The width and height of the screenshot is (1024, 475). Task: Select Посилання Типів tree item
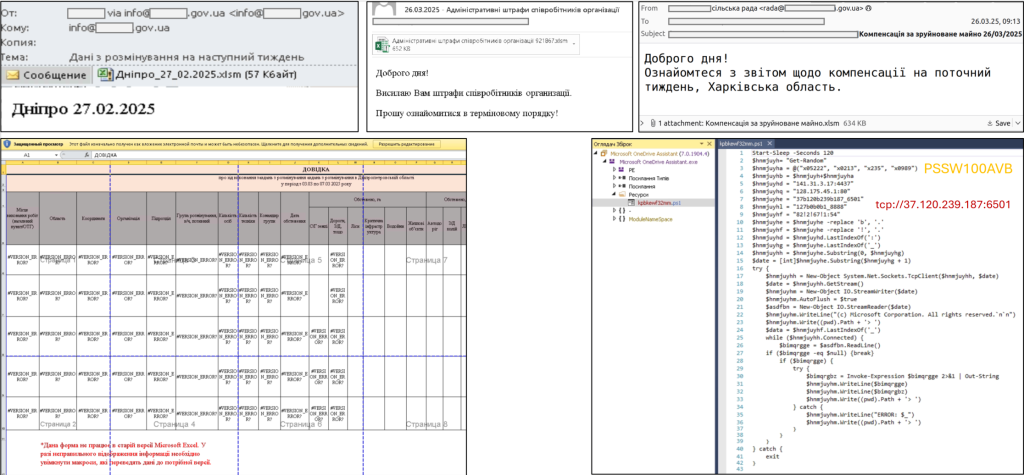[x=648, y=178]
